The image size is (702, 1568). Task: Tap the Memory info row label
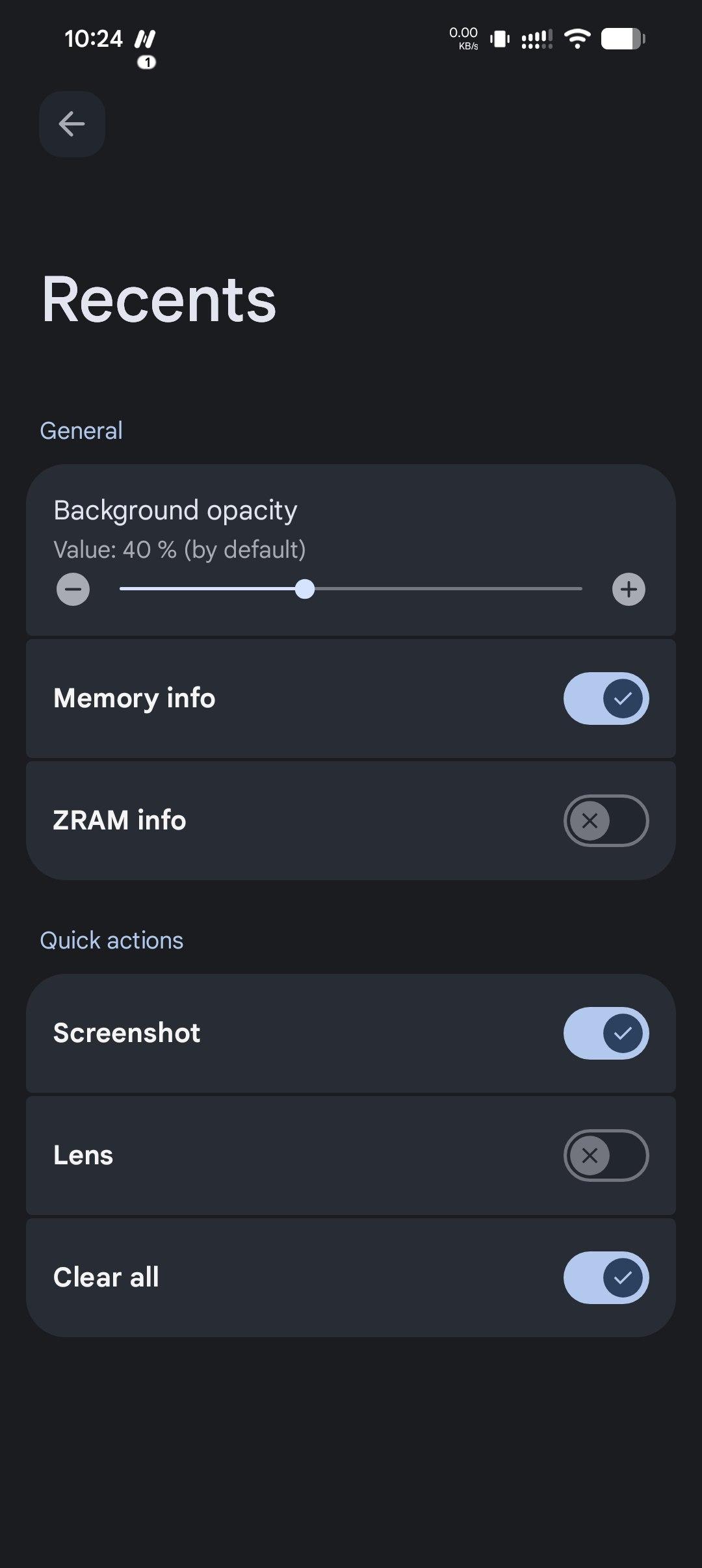tap(135, 698)
